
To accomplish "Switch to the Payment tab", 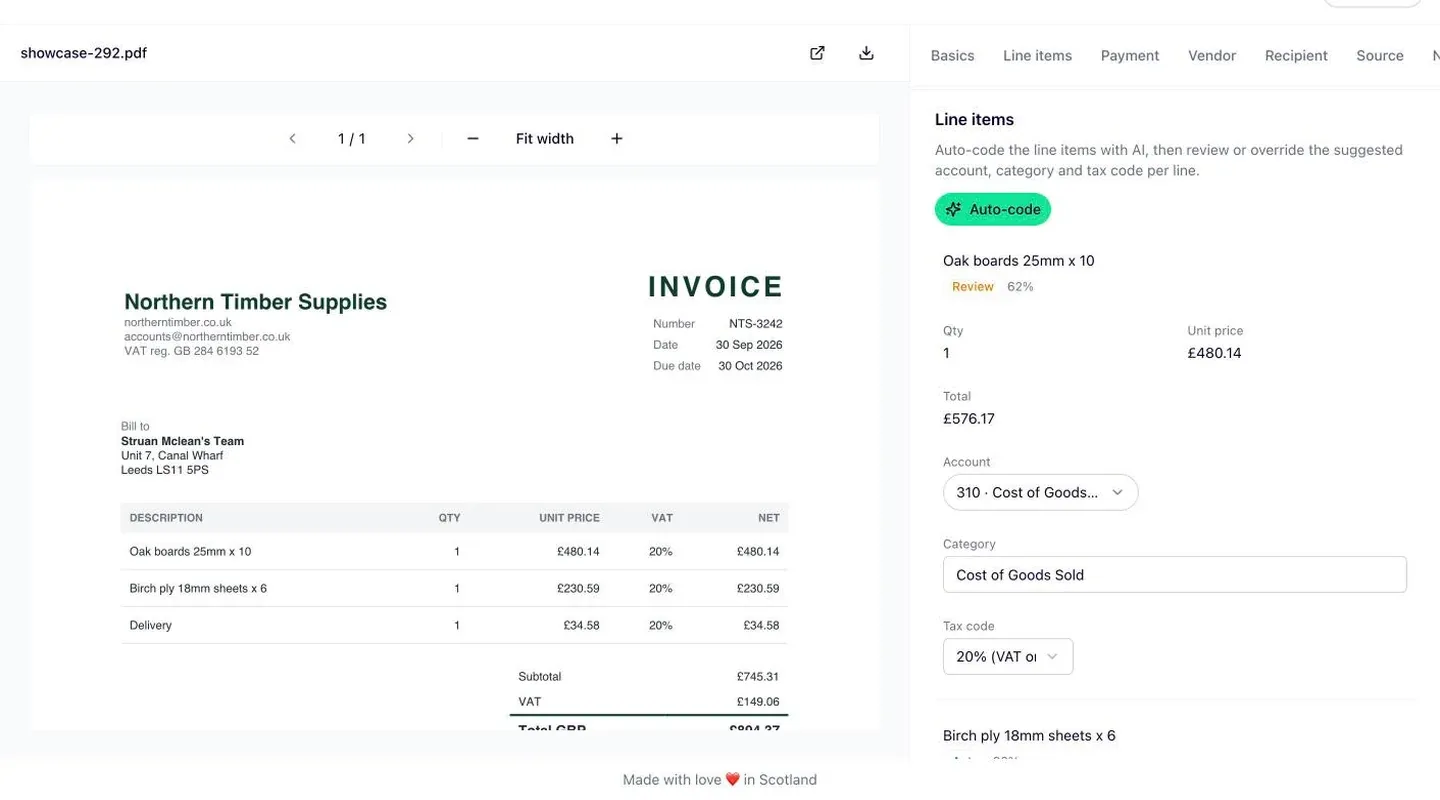I will pos(1130,56).
